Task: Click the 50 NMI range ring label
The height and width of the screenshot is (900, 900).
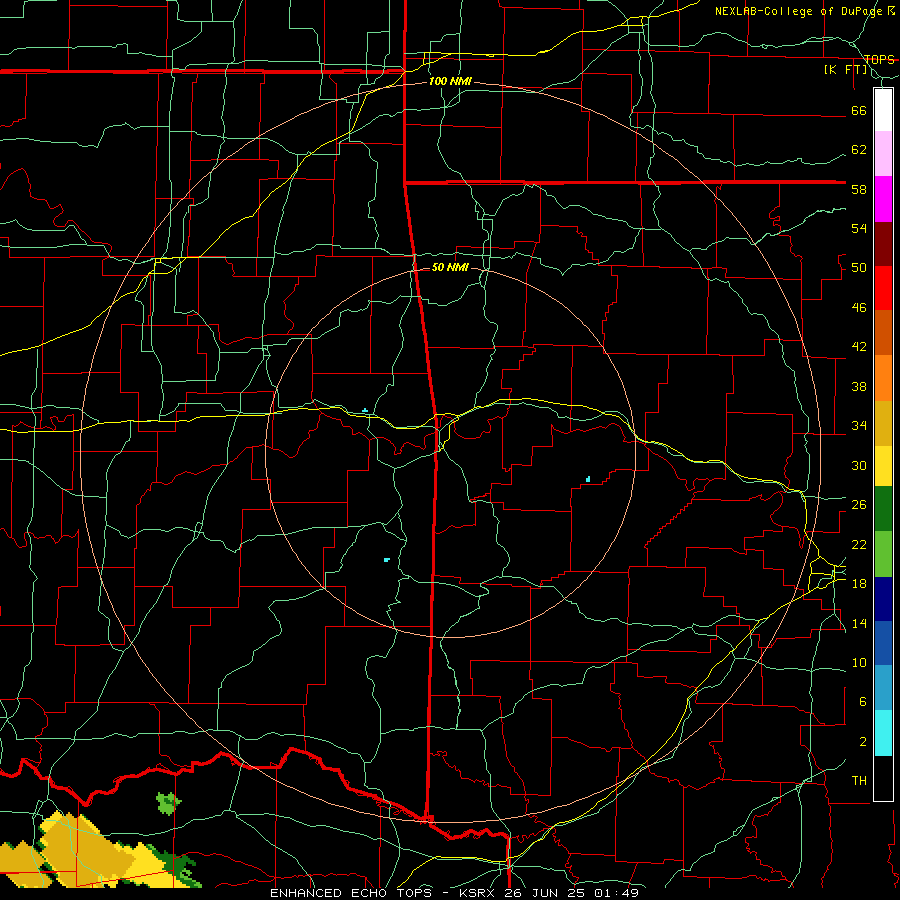Action: coord(450,267)
